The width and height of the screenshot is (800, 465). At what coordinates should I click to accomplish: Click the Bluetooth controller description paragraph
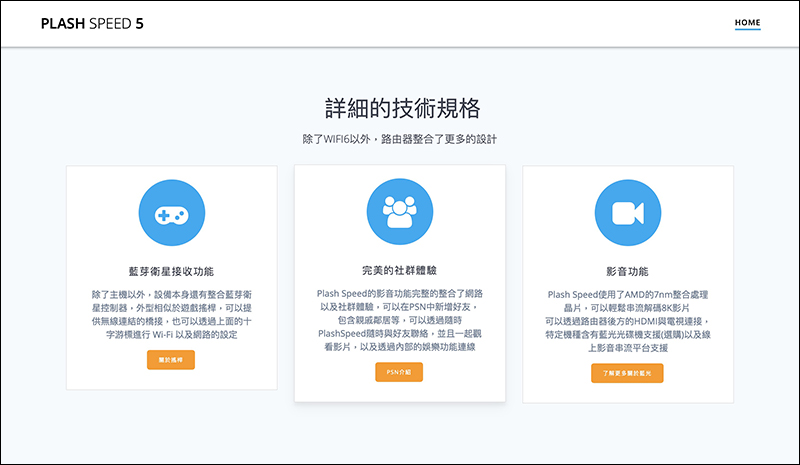point(171,314)
